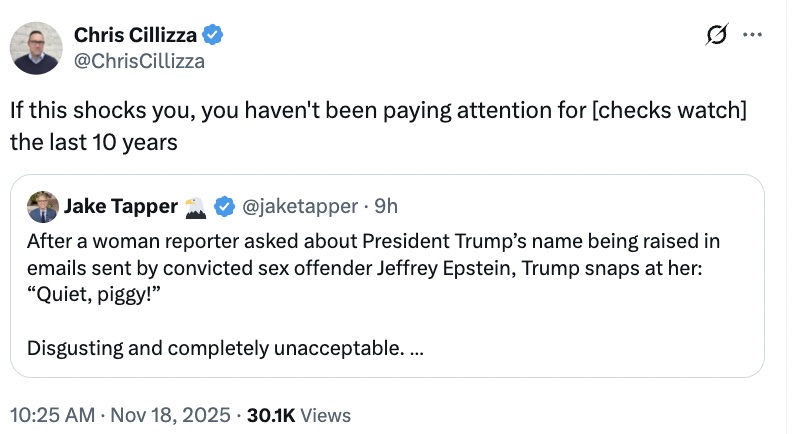Click the eagle emoji beside Jake Tapper
This screenshot has width=806, height=434.
[196, 207]
